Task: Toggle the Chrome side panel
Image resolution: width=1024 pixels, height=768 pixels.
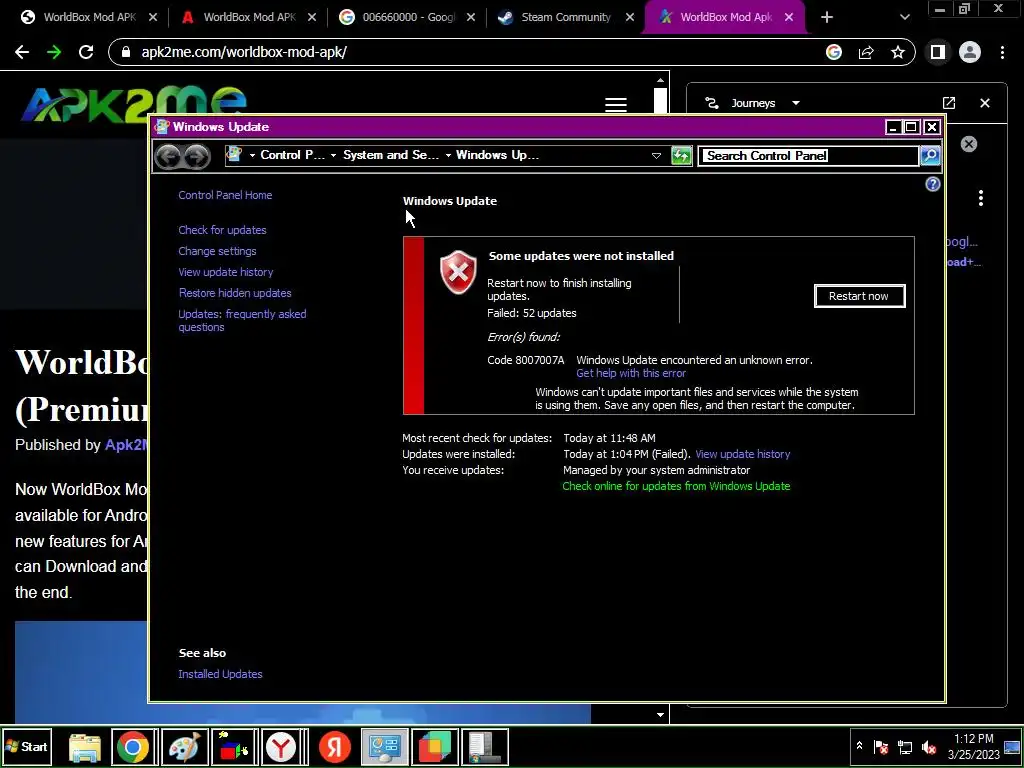Action: tap(938, 52)
